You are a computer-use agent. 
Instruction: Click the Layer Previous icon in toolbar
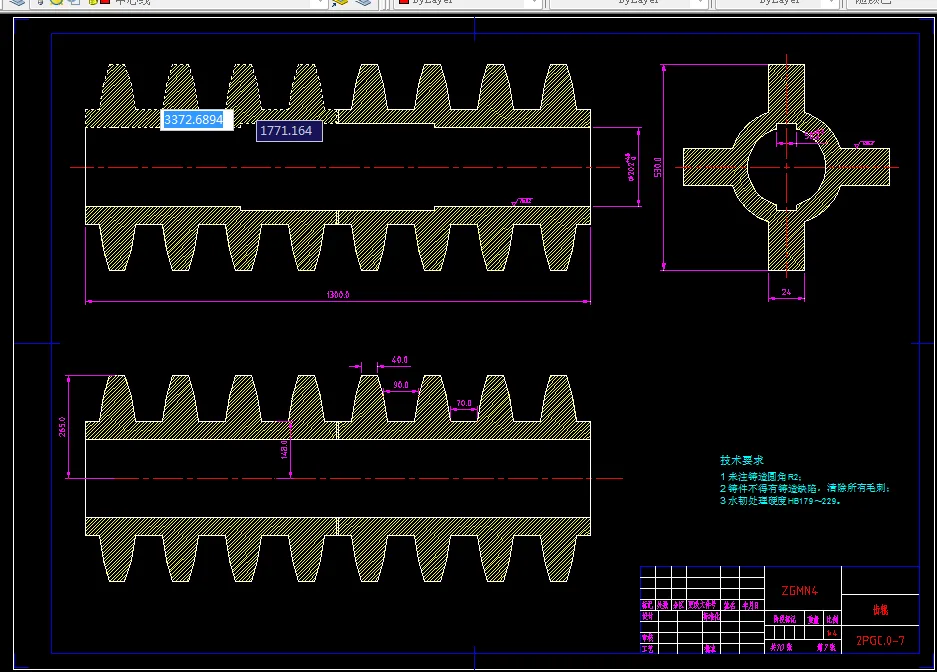340,2
